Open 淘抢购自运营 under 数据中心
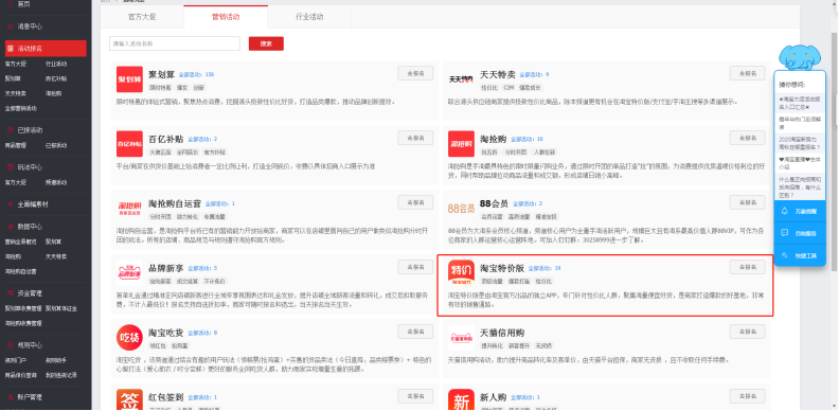This screenshot has width=839, height=411. coord(21,271)
